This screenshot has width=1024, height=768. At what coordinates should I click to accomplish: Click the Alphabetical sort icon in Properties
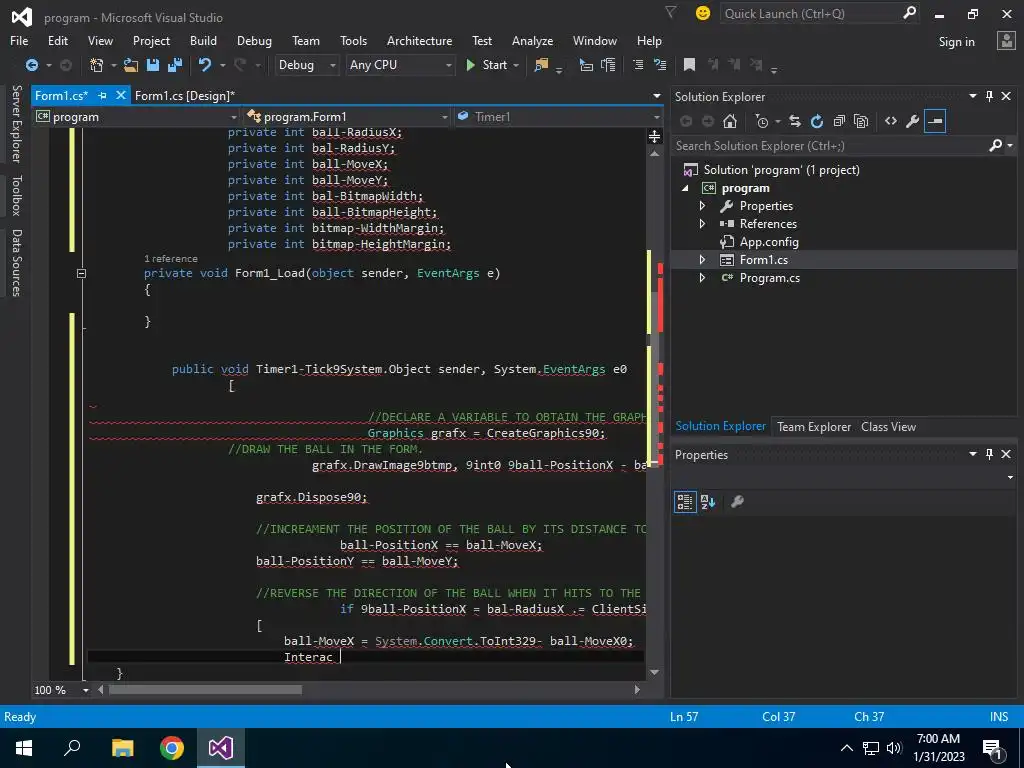click(708, 502)
